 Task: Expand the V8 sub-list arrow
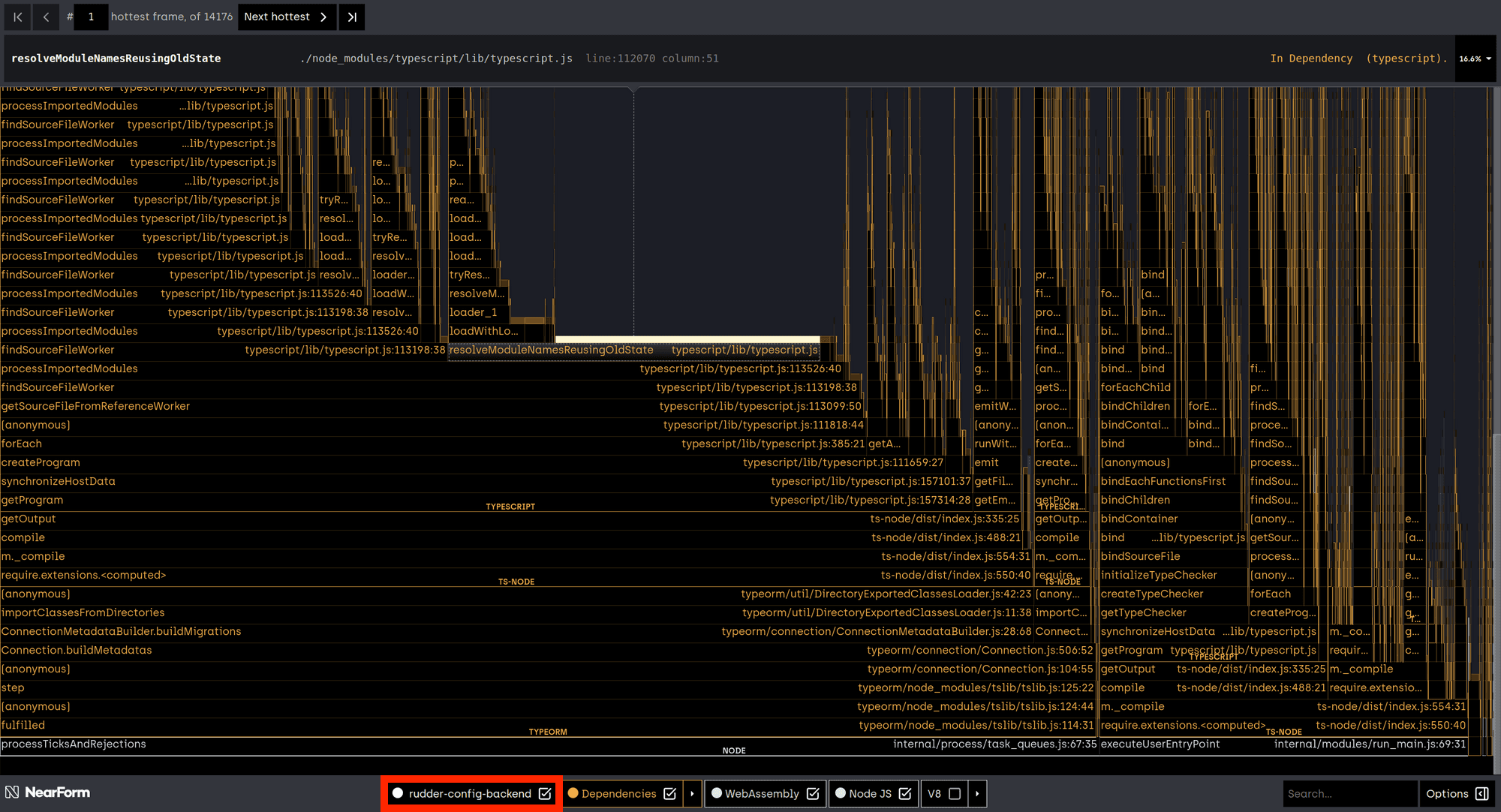point(977,793)
